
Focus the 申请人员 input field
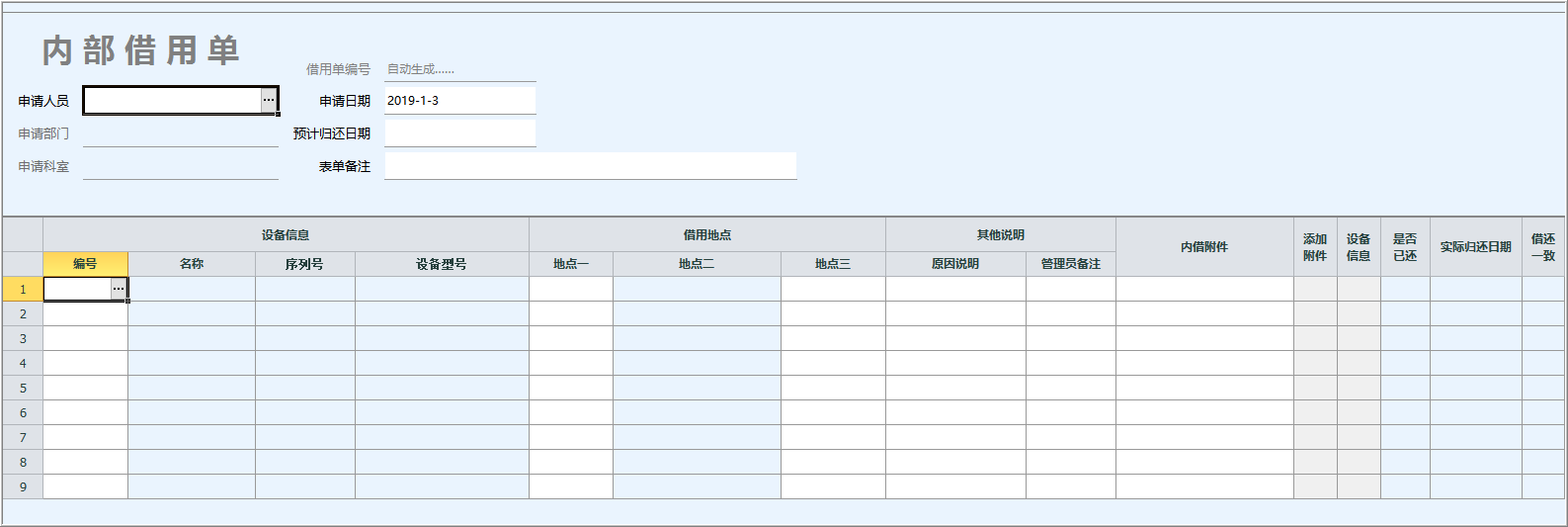(172, 100)
